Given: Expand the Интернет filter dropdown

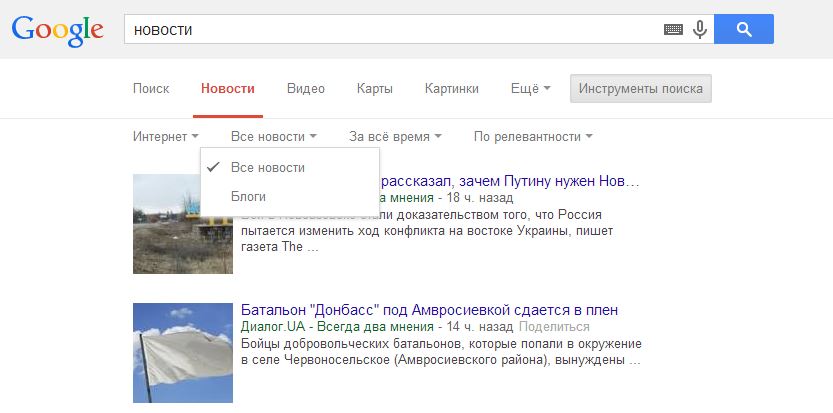Looking at the screenshot, I should pyautogui.click(x=166, y=136).
